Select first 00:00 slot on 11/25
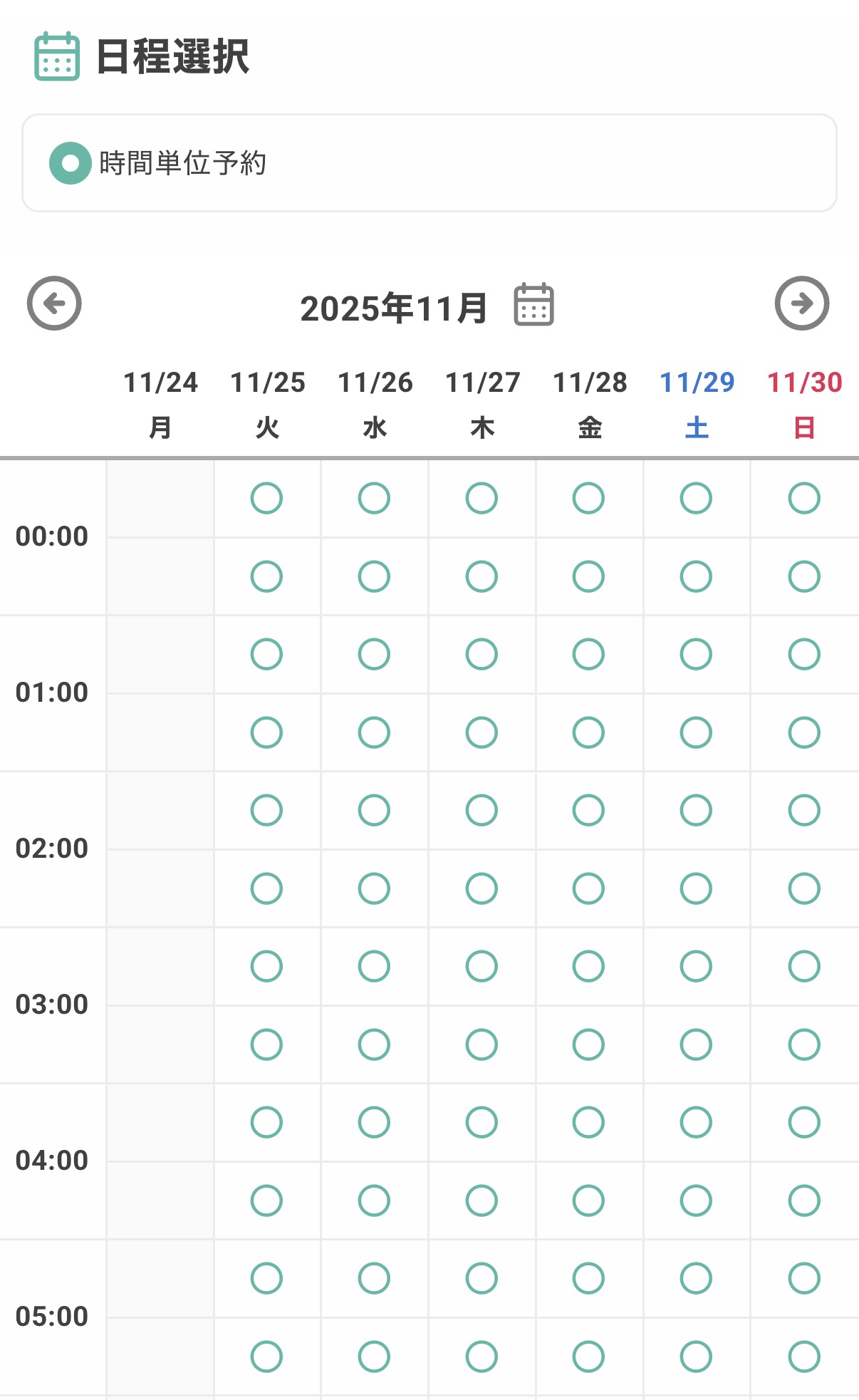Screen dimensions: 859x1400 [x=266, y=498]
